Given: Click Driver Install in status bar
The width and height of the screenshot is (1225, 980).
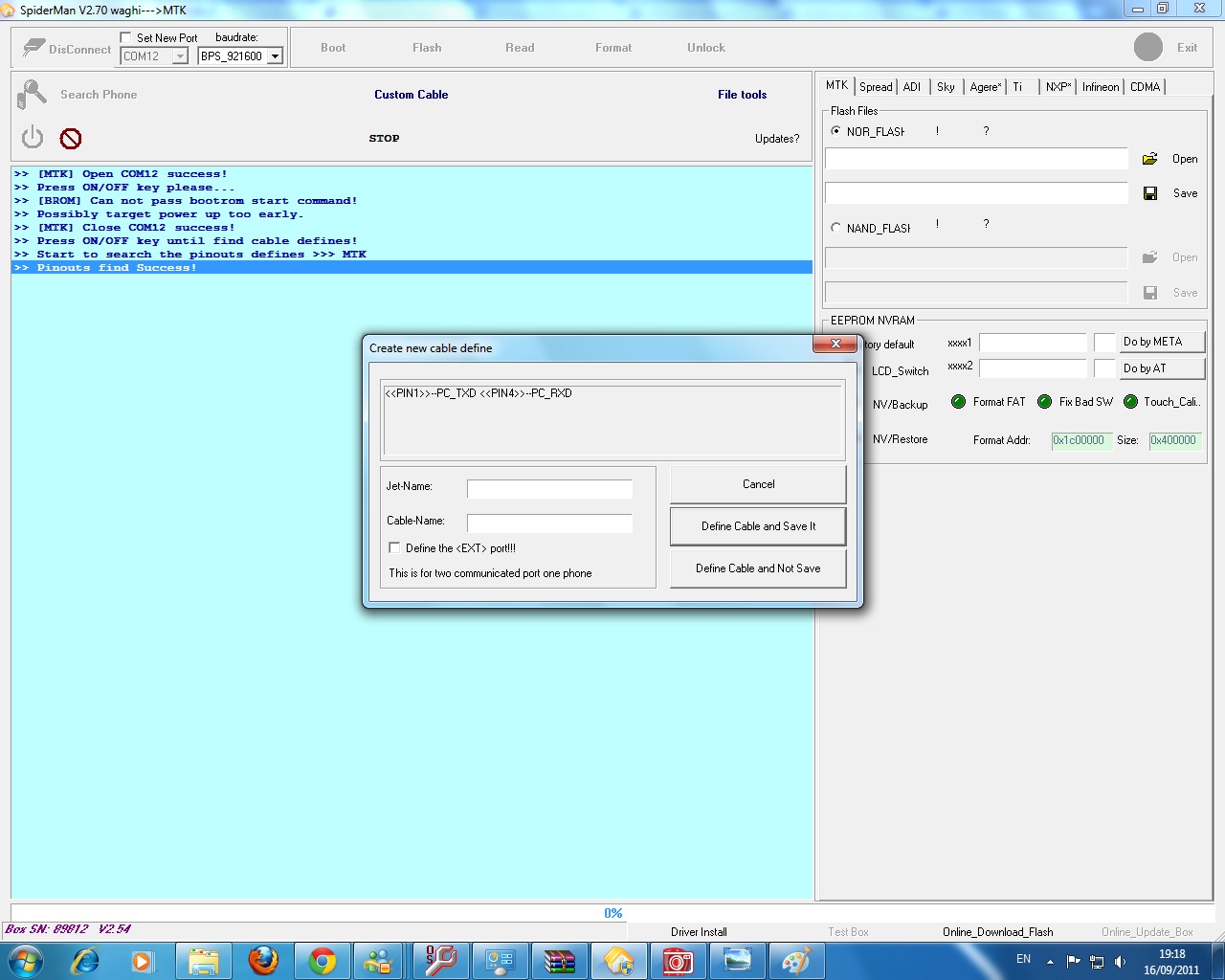Looking at the screenshot, I should pyautogui.click(x=699, y=932).
